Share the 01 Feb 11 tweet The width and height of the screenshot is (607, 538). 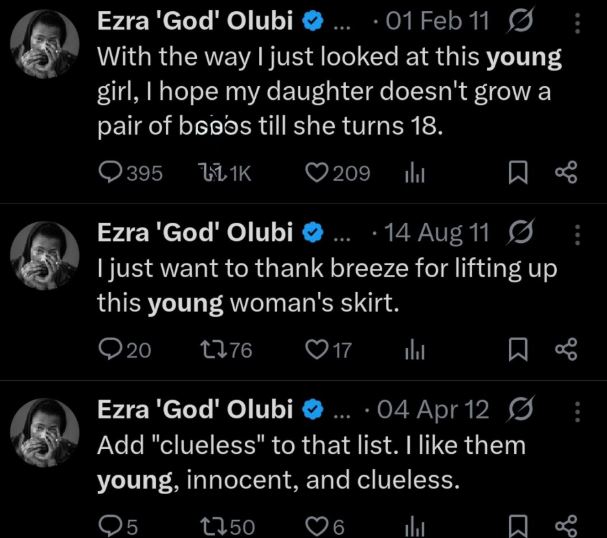[x=566, y=174]
